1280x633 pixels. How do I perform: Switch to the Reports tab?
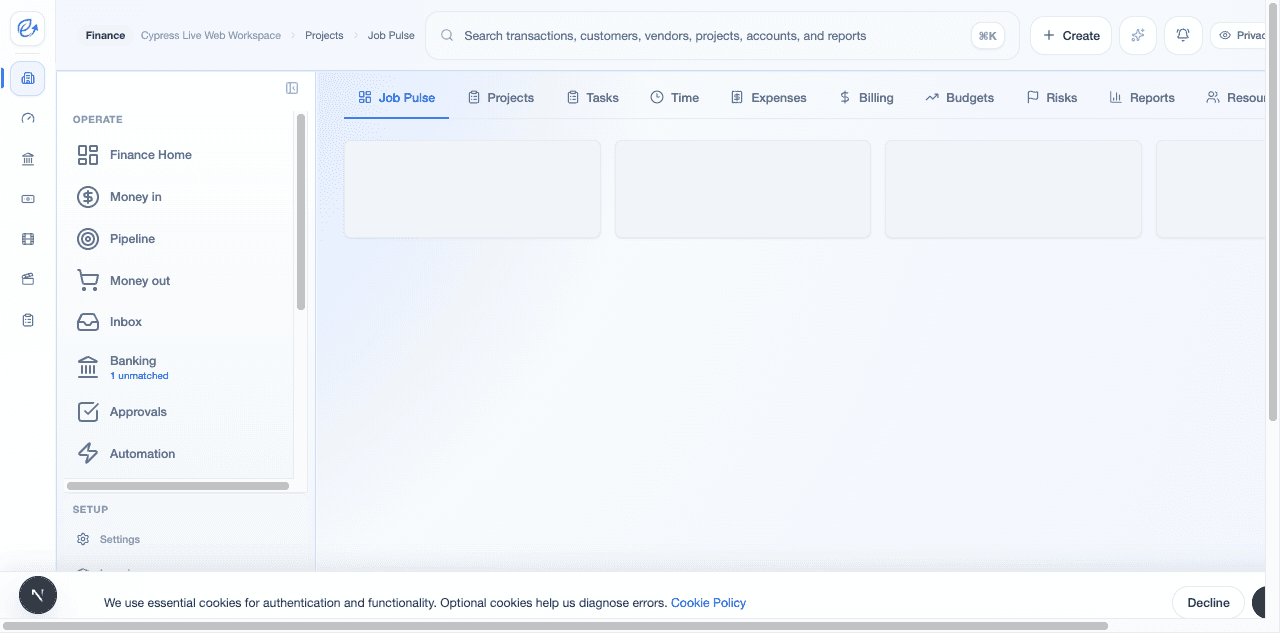coord(1141,98)
